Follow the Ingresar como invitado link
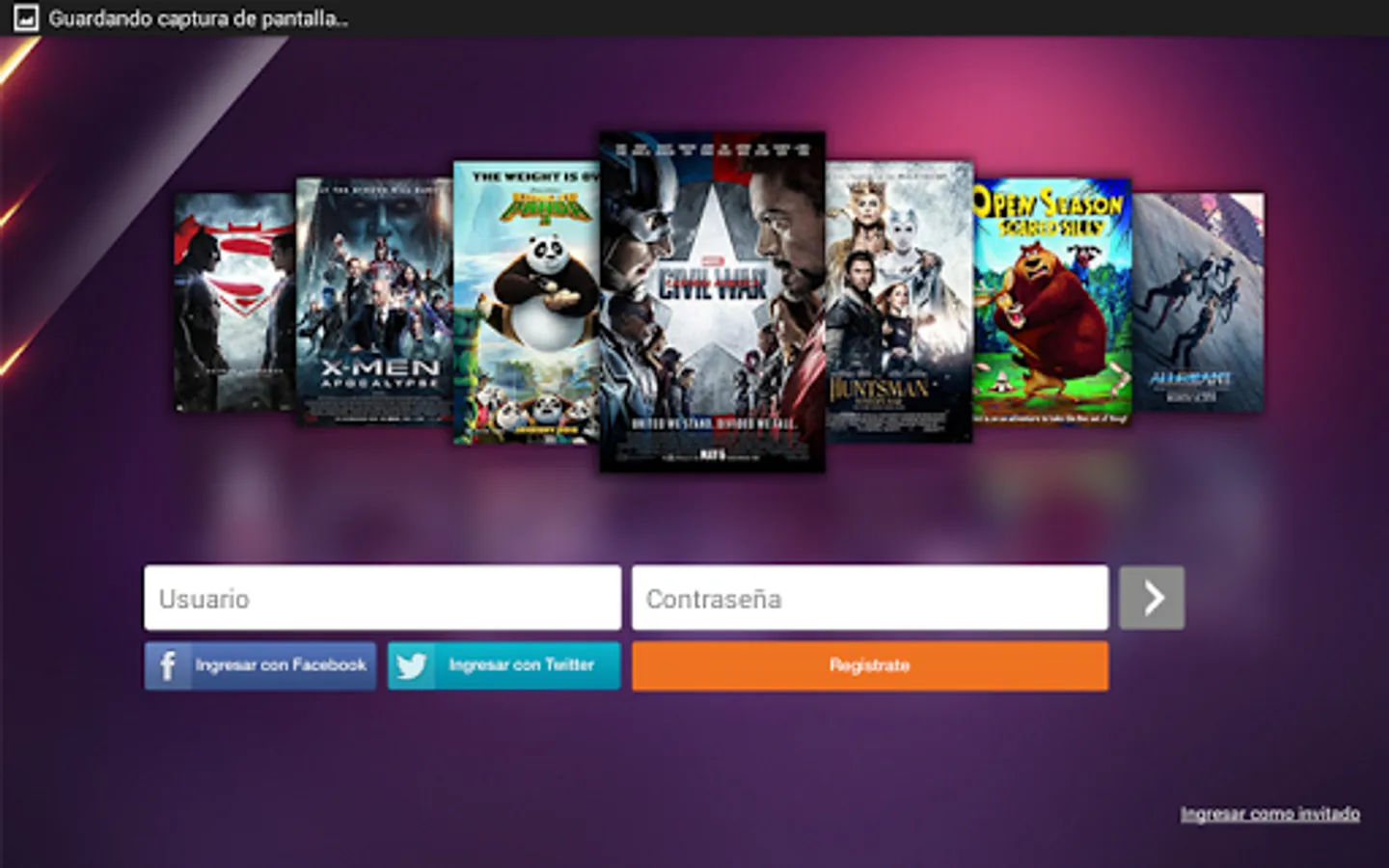 click(x=1269, y=814)
